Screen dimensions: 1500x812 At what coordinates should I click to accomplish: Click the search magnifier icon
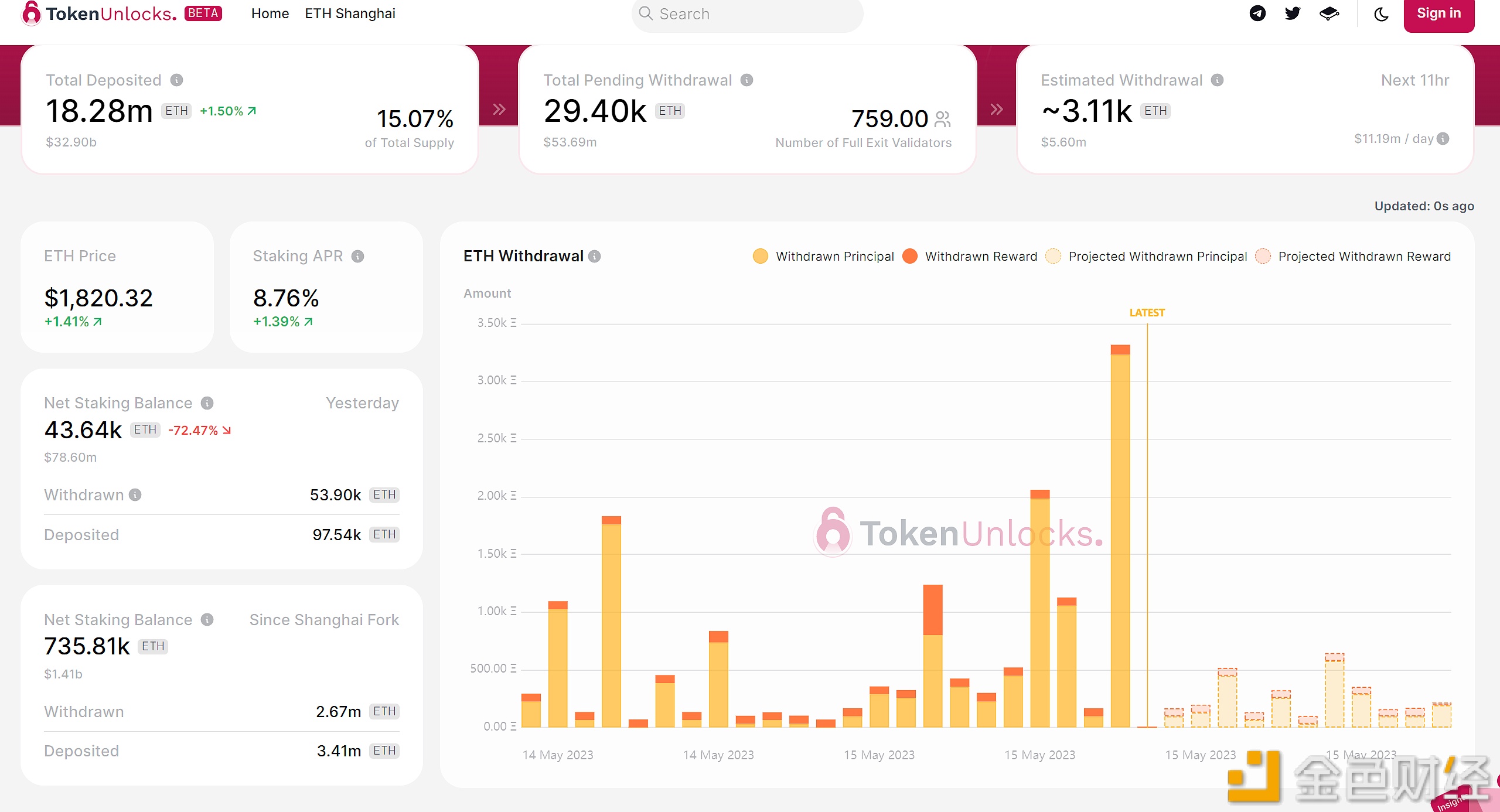tap(646, 13)
